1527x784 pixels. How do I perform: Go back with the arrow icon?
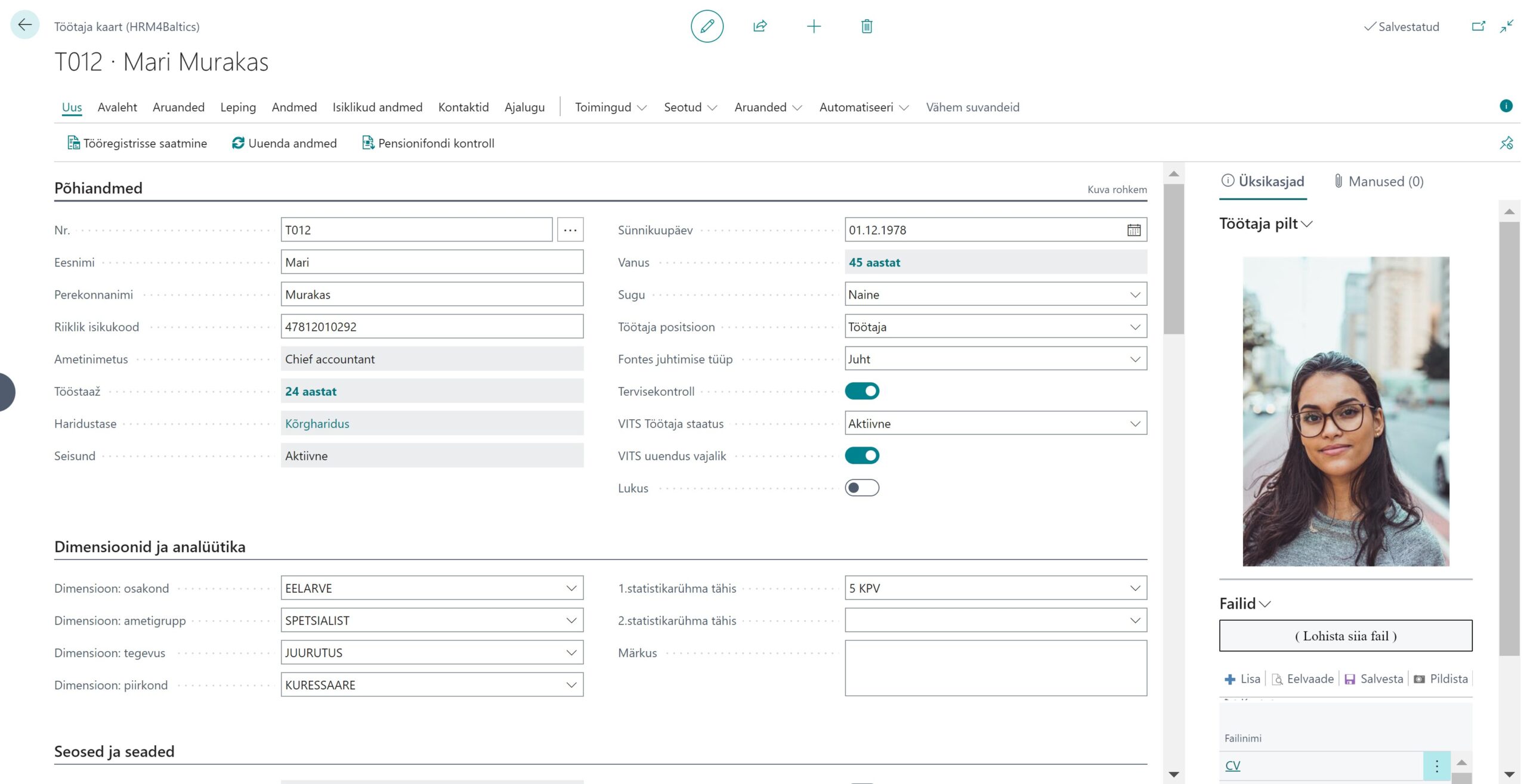(24, 25)
